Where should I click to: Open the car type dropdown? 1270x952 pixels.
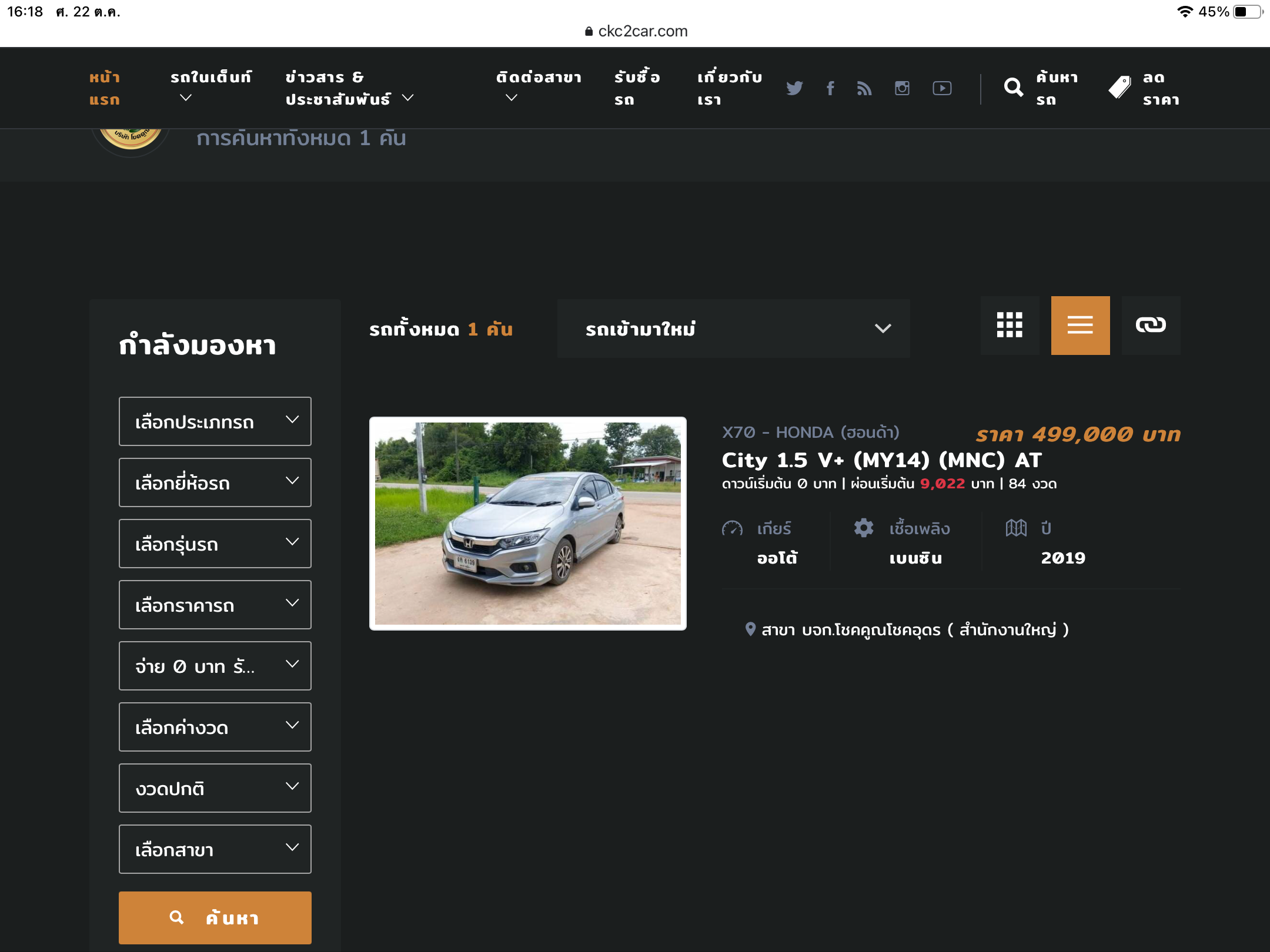point(215,421)
